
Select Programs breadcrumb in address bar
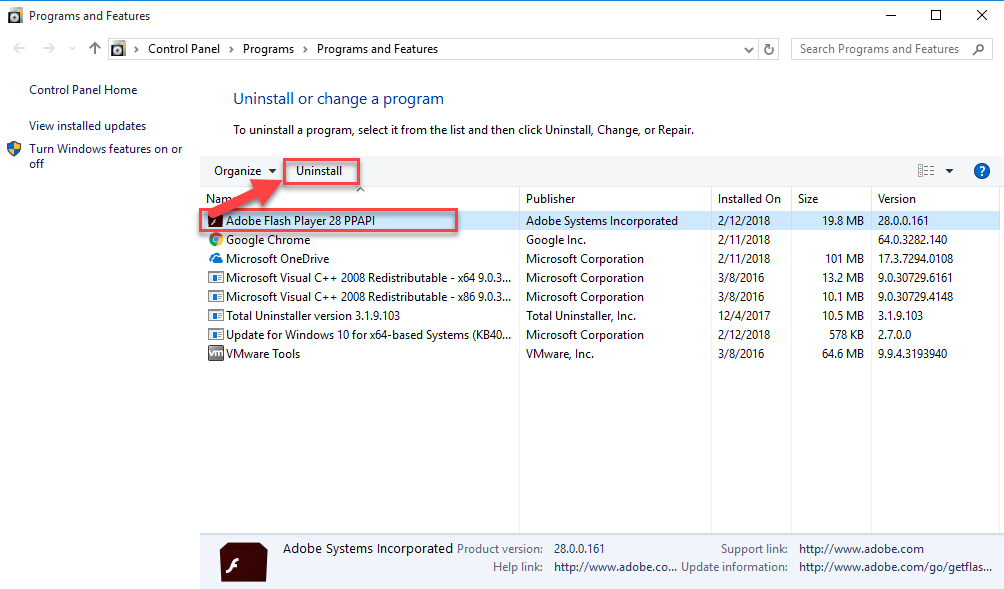(x=268, y=49)
